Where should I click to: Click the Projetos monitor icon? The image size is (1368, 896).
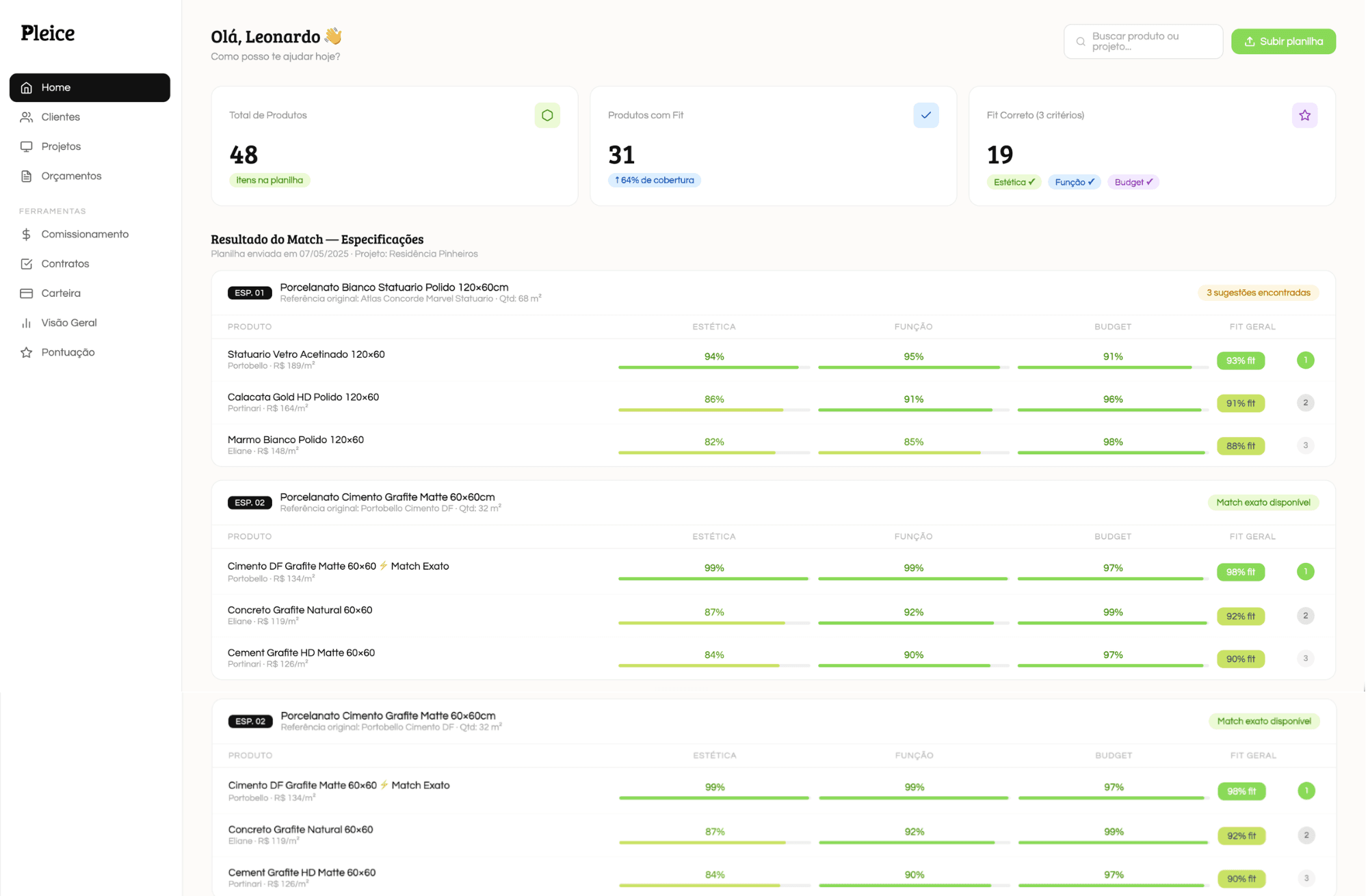tap(27, 146)
